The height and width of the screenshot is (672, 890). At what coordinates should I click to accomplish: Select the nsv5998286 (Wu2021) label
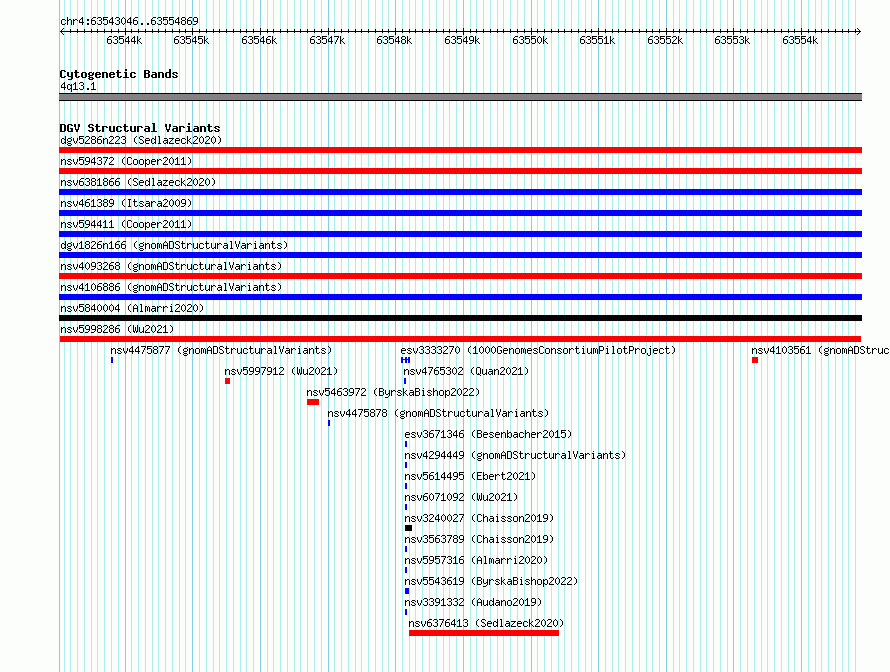[117, 329]
